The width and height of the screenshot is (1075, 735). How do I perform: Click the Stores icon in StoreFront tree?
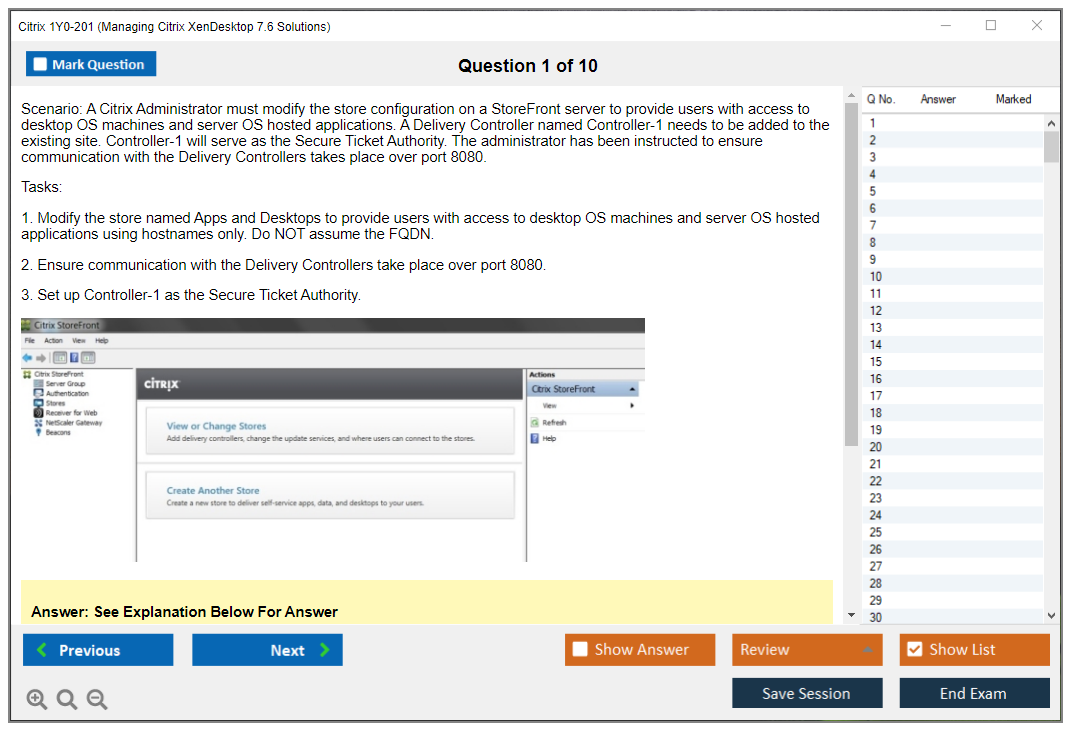pyautogui.click(x=38, y=403)
